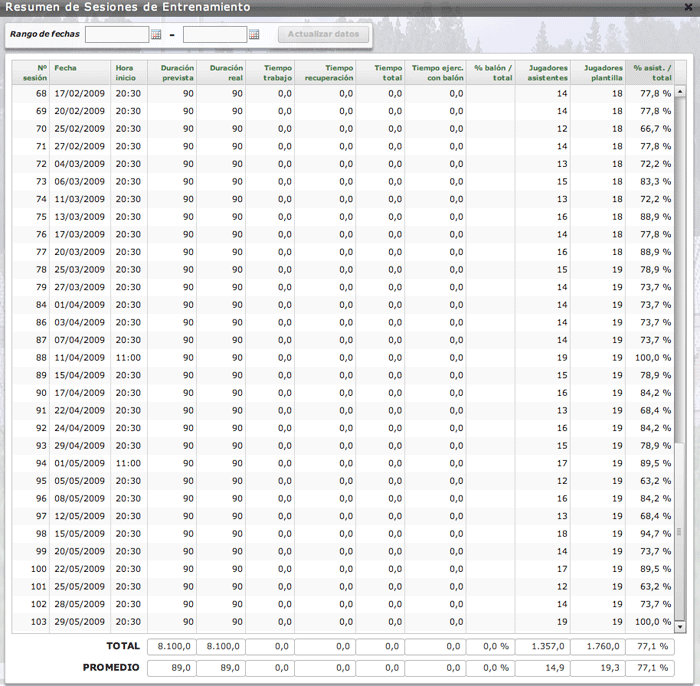
Task: Sort by % asist. / total header
Action: 650,73
